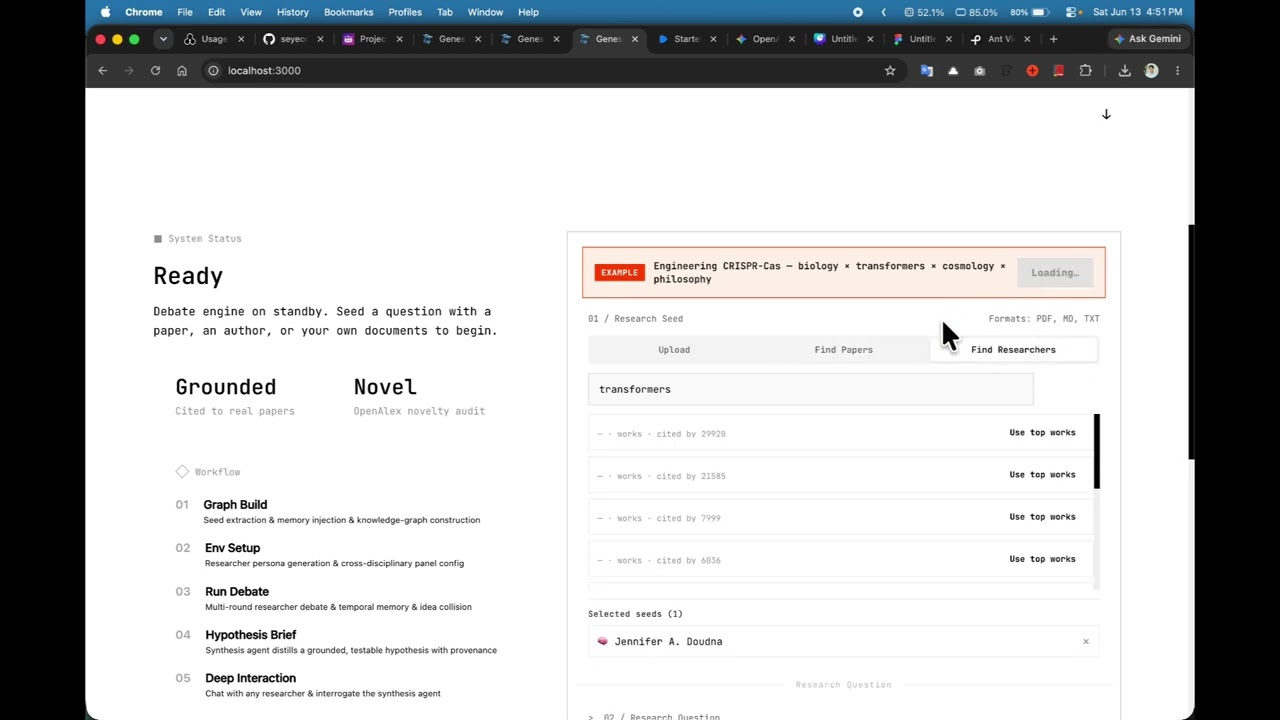Click the Ask Gemini button

(x=1147, y=39)
